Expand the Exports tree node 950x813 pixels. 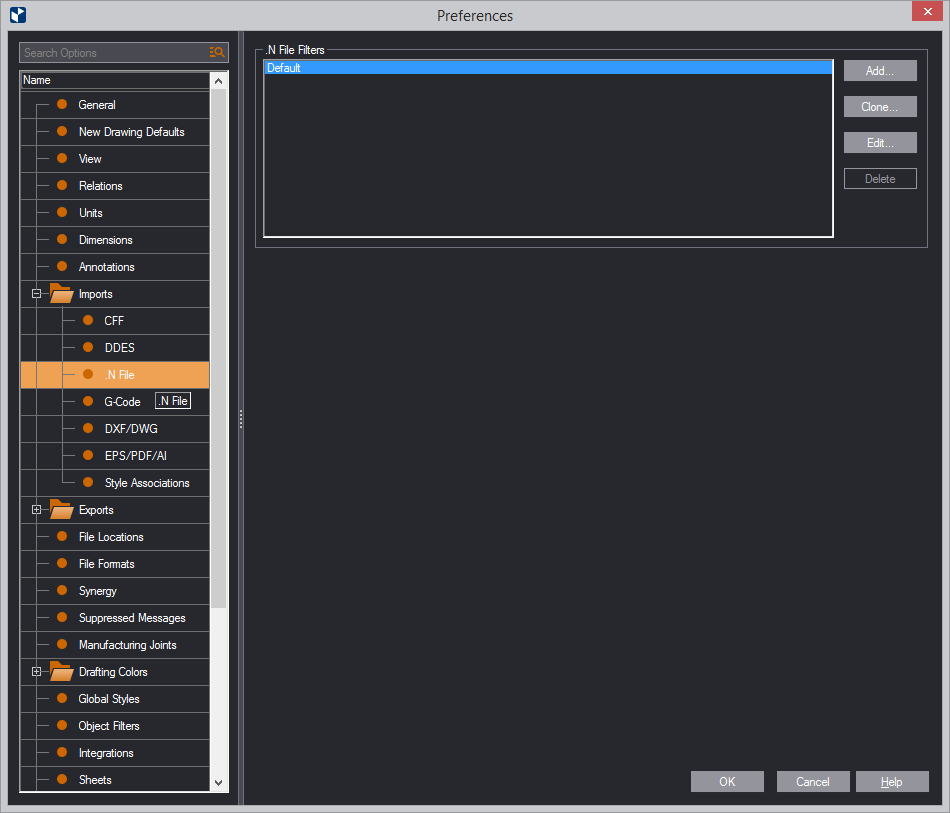36,510
